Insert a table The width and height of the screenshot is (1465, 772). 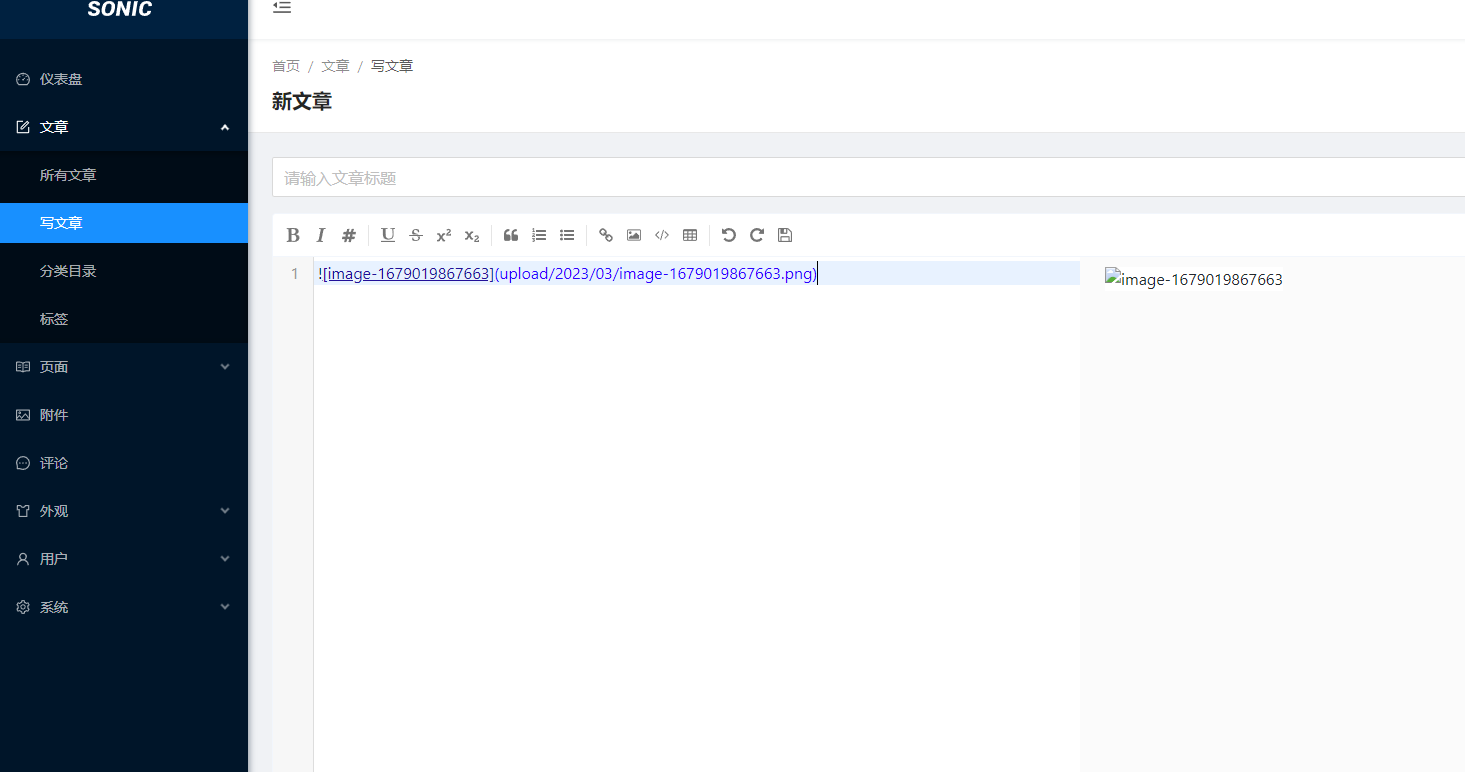pos(689,234)
